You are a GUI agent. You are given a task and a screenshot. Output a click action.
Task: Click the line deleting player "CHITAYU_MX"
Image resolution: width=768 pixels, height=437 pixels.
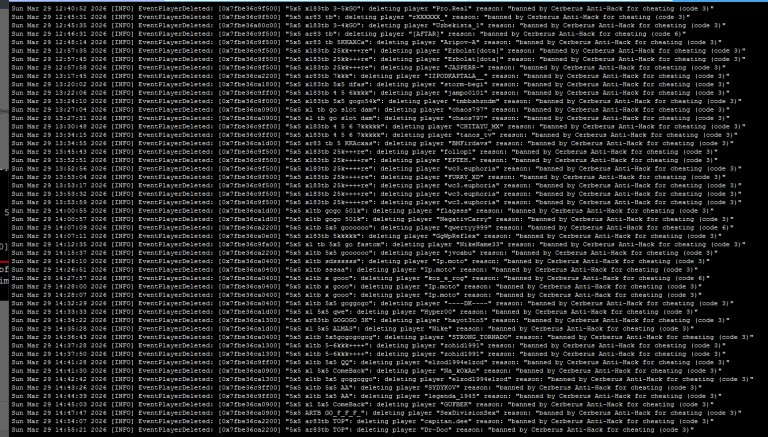click(378, 126)
